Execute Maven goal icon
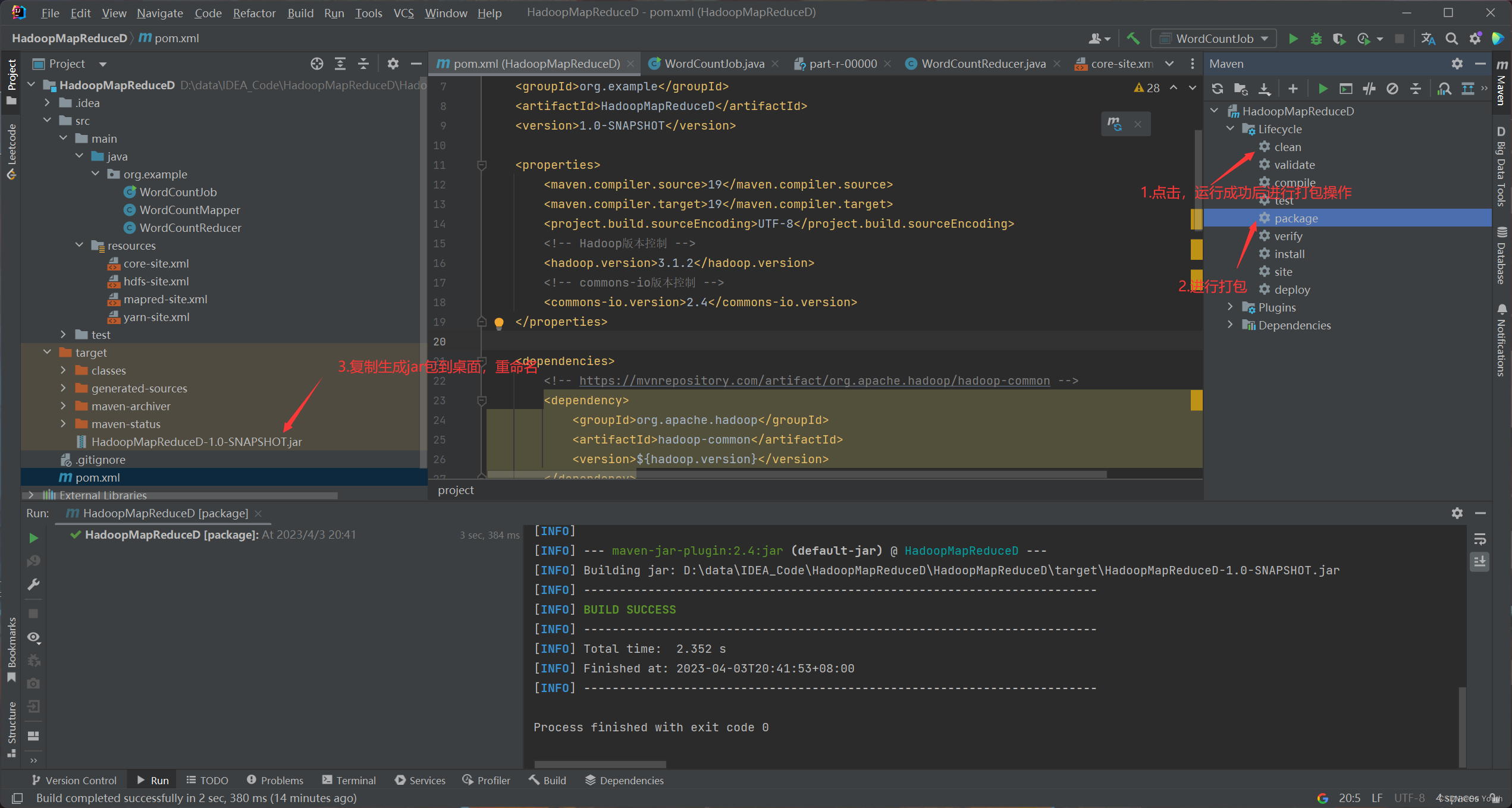 [x=1345, y=89]
